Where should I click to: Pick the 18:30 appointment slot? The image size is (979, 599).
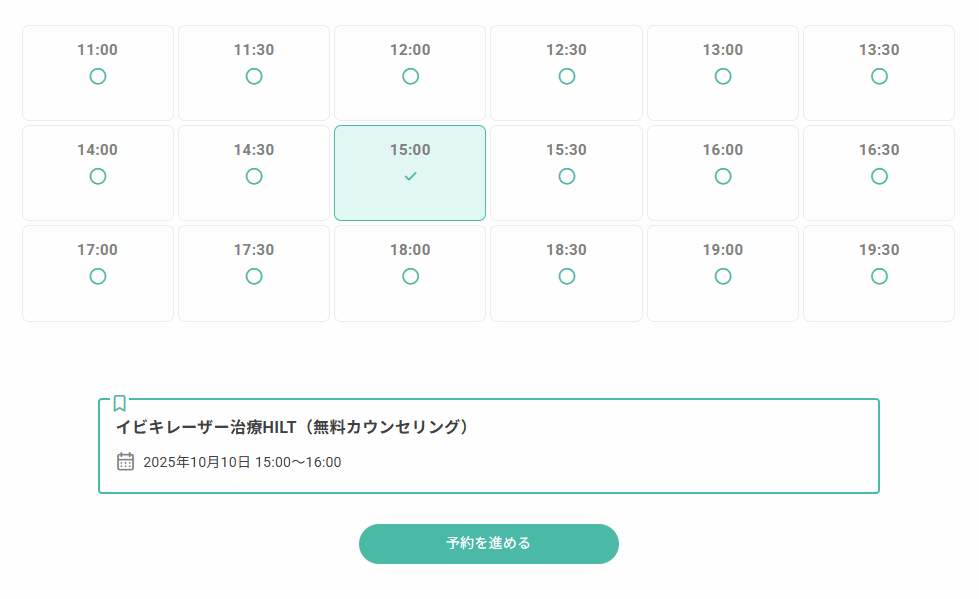coord(566,273)
